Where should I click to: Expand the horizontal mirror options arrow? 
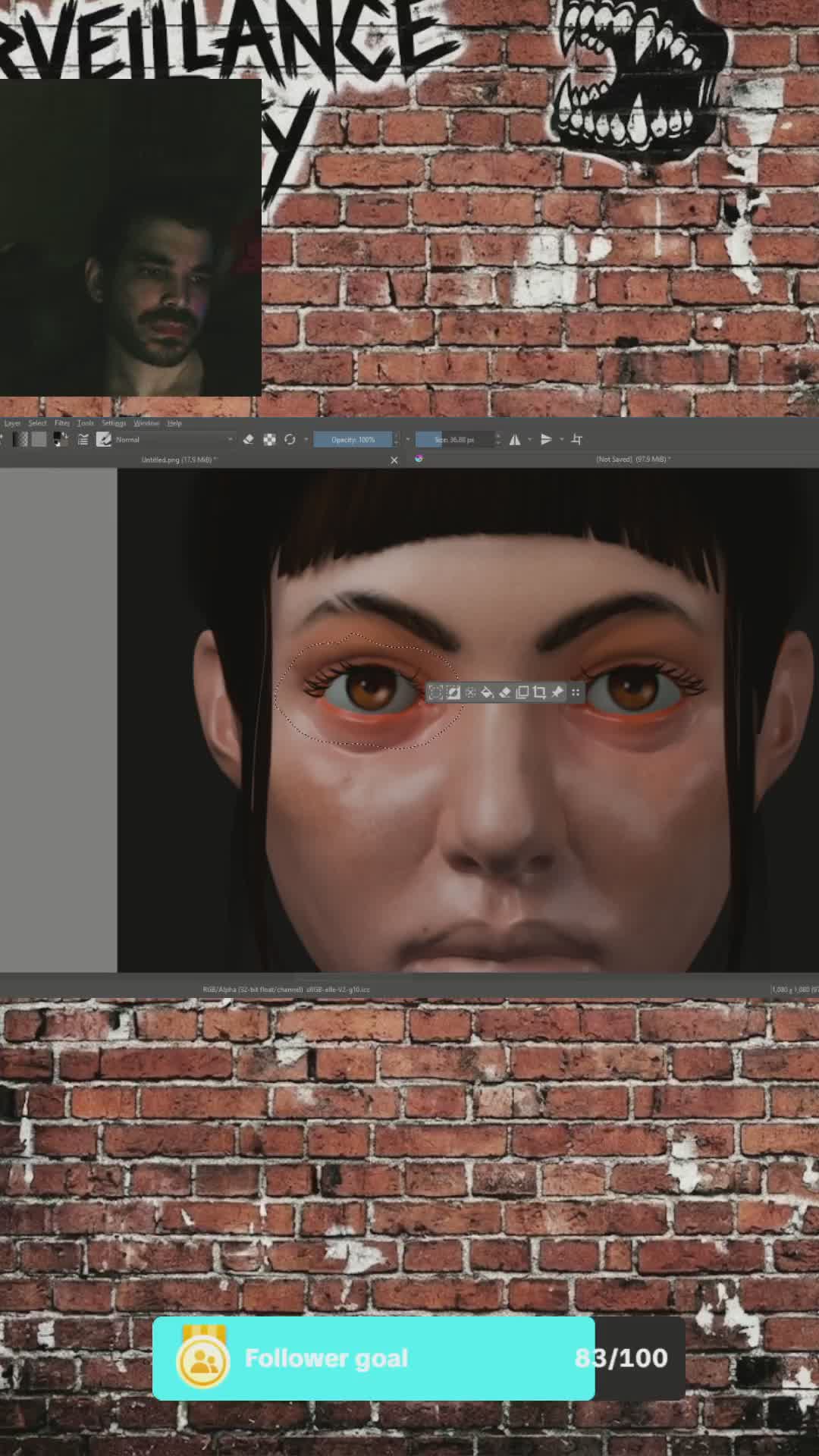click(529, 440)
